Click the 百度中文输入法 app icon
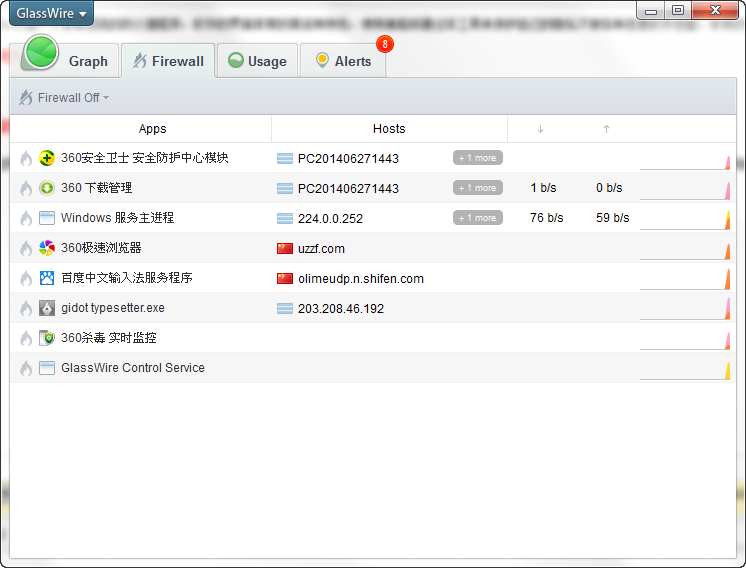Image resolution: width=746 pixels, height=568 pixels. click(x=47, y=278)
